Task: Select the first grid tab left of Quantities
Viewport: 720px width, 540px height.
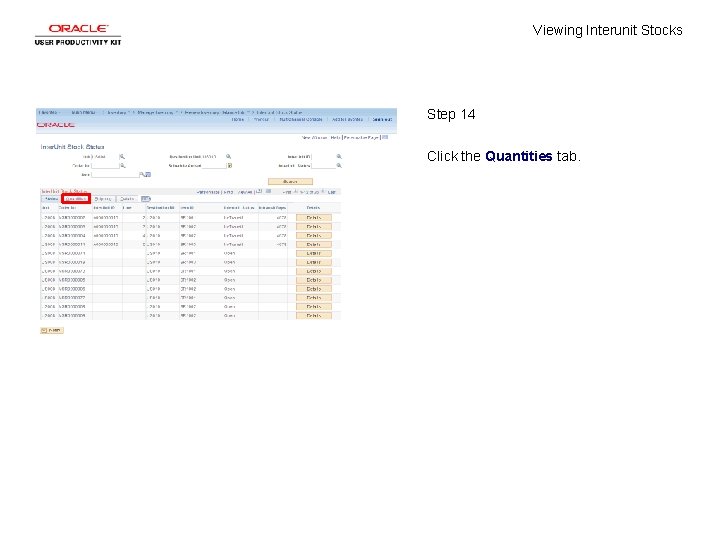Action: (x=51, y=199)
